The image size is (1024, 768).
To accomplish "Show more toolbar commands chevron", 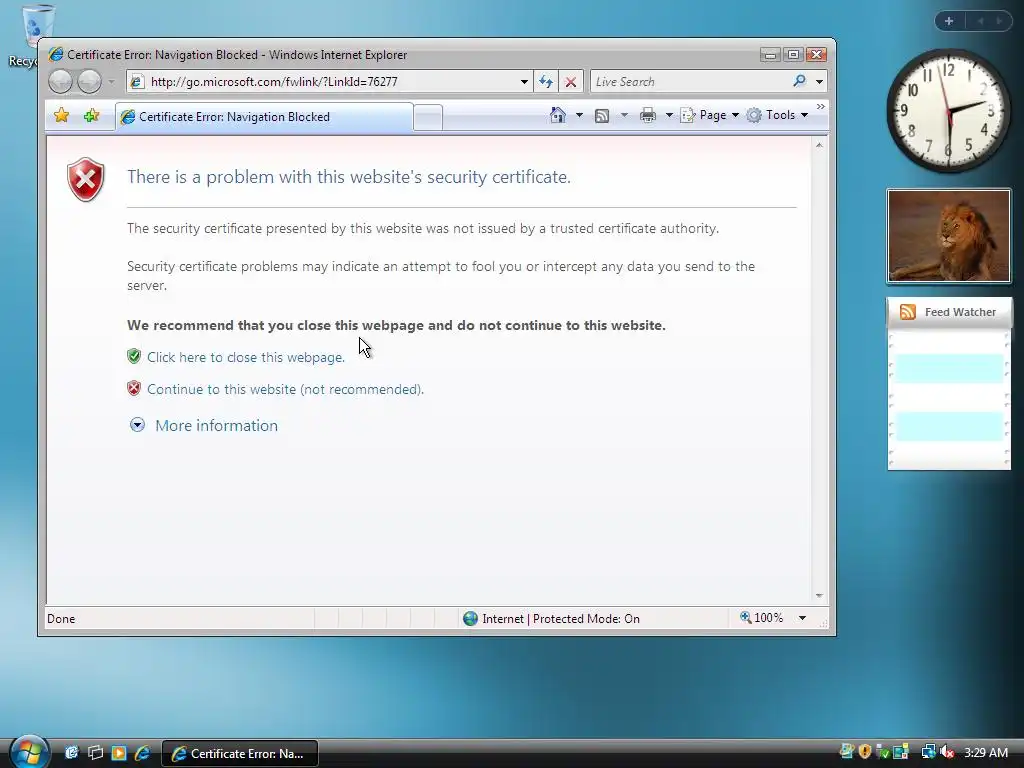I will 820,106.
